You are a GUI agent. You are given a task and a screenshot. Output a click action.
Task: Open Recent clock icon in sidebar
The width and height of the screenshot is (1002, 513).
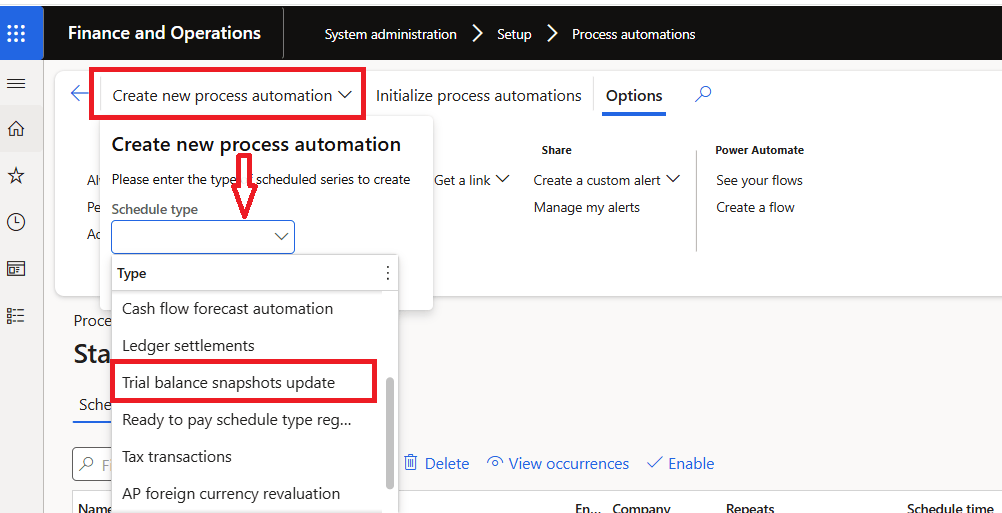(15, 222)
